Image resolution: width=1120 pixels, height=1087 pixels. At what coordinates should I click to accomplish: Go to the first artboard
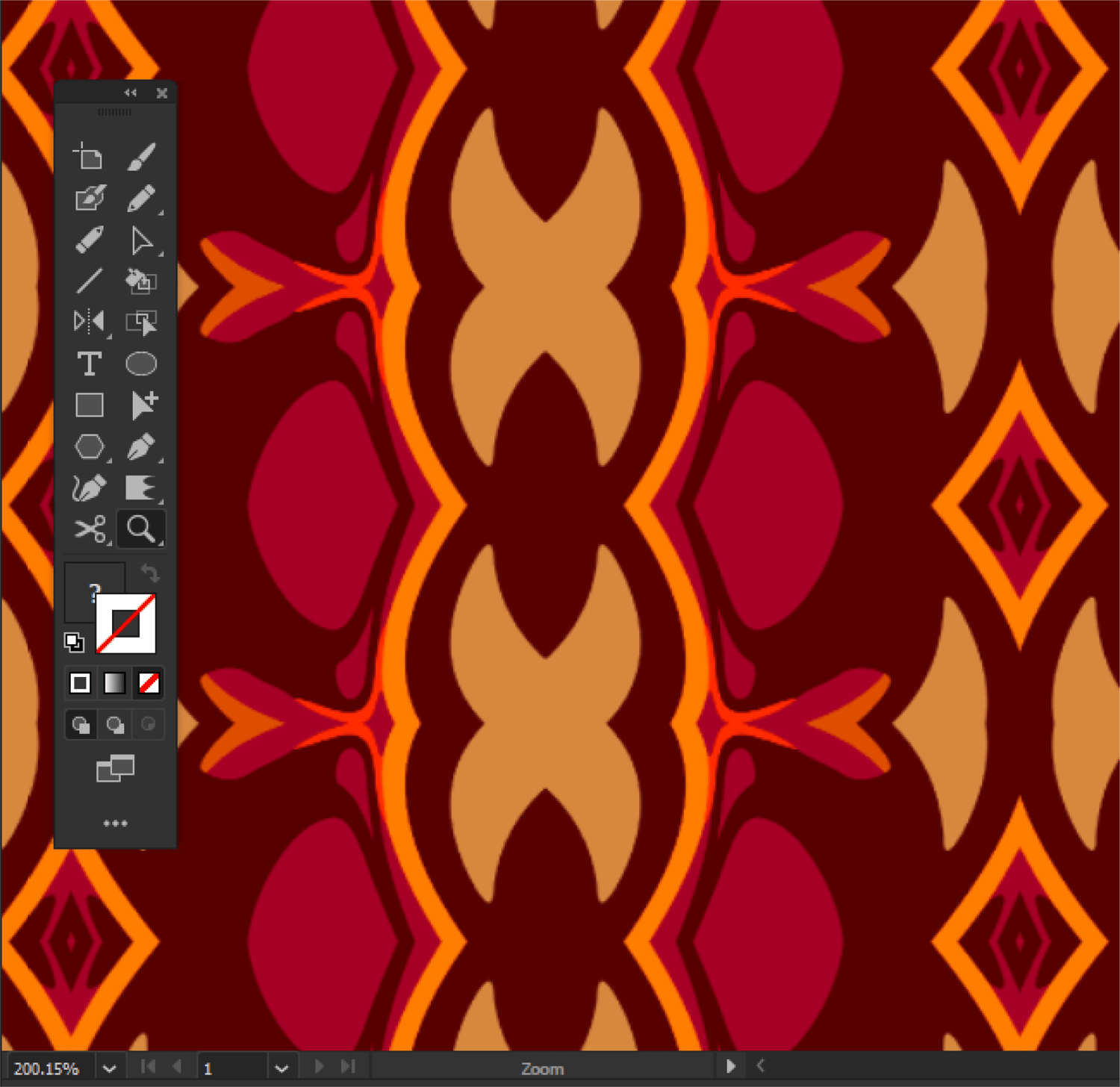(x=148, y=1067)
